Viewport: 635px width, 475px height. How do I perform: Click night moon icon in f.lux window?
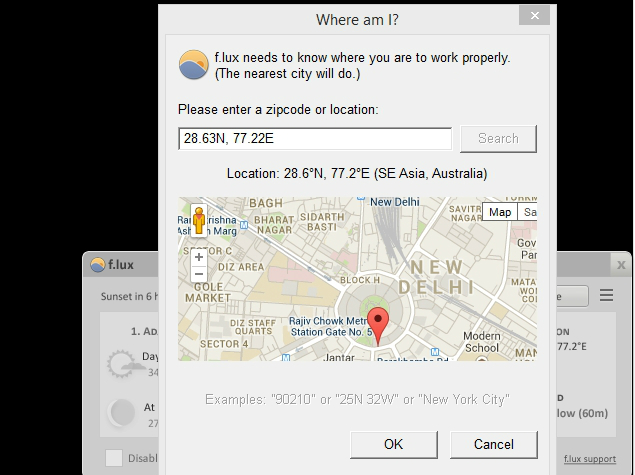pyautogui.click(x=121, y=413)
